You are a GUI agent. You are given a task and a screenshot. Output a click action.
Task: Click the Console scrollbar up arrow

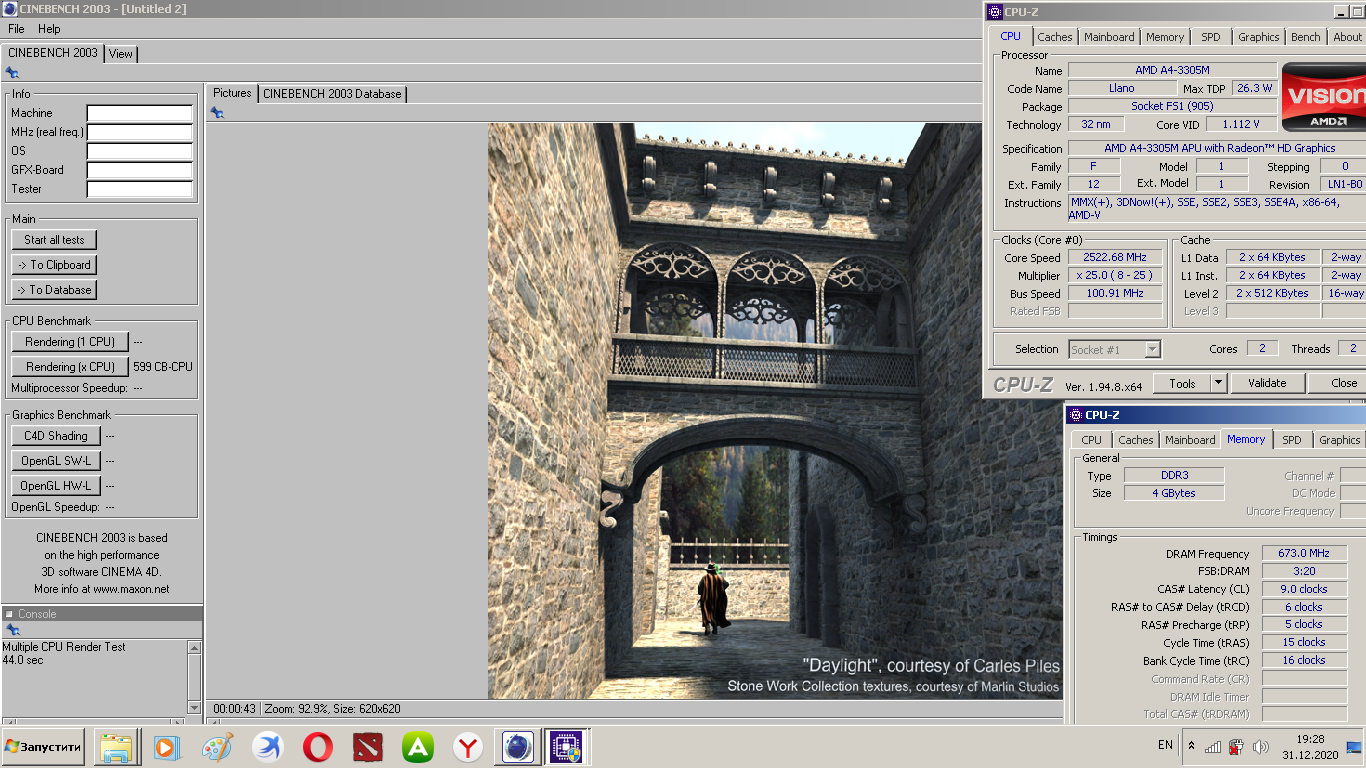tap(194, 648)
